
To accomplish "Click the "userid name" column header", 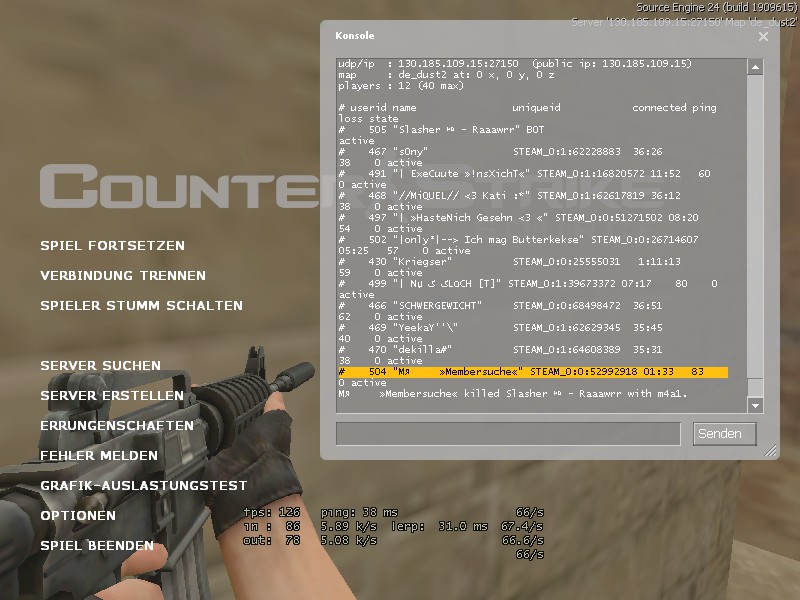I will pos(383,108).
